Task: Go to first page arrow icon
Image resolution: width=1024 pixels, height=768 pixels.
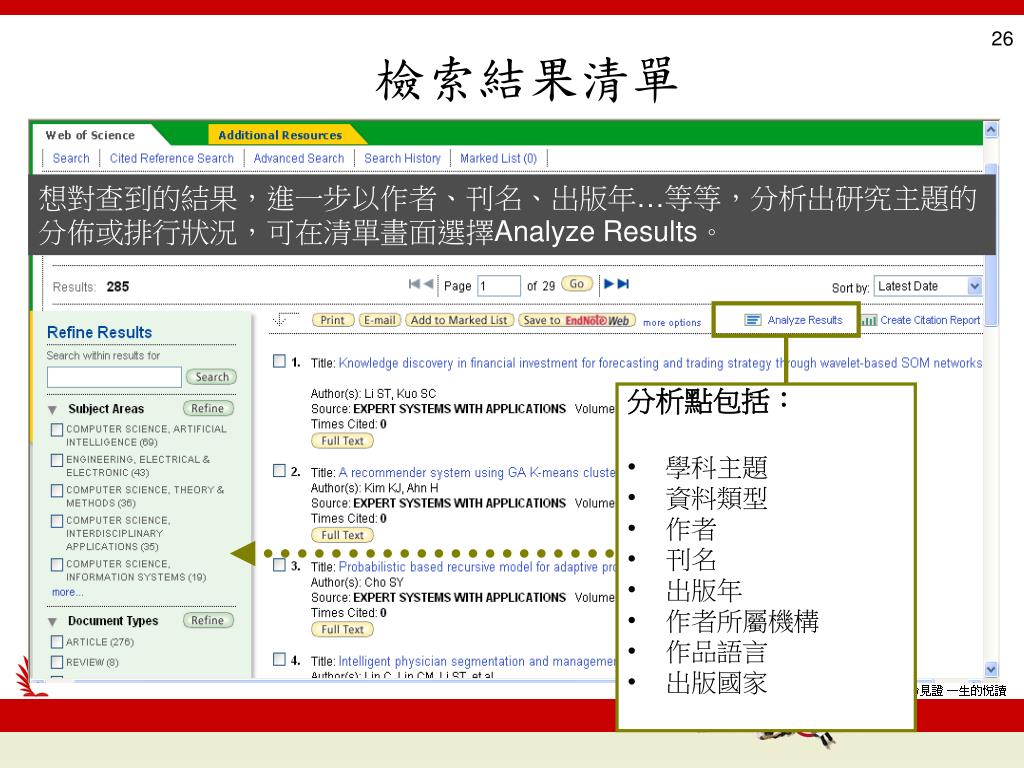Action: pyautogui.click(x=413, y=283)
